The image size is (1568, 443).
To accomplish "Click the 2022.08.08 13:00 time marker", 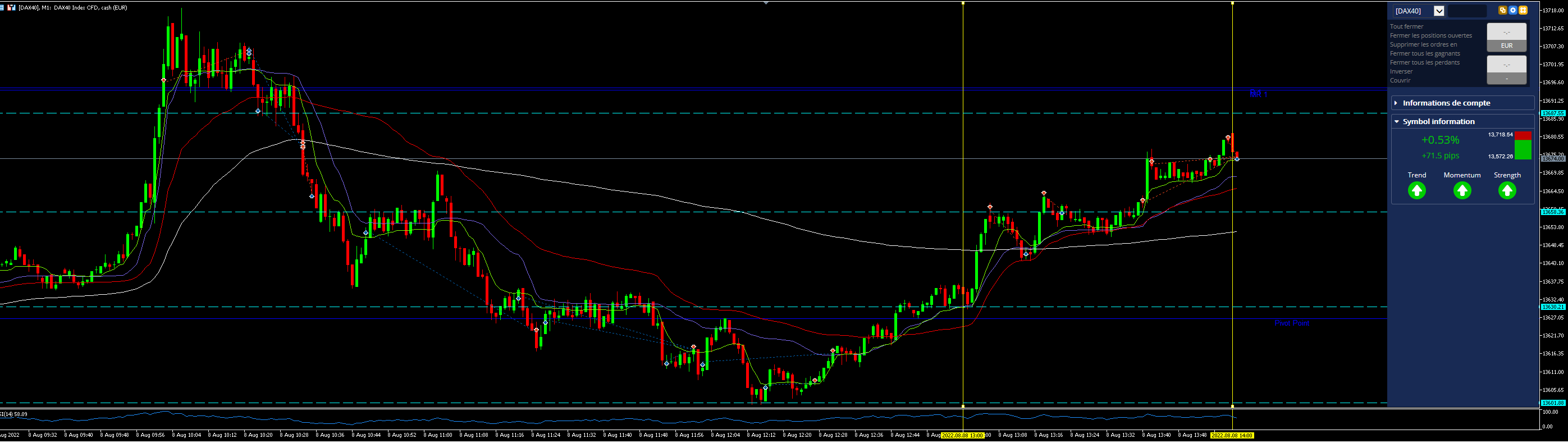I will click(x=962, y=435).
